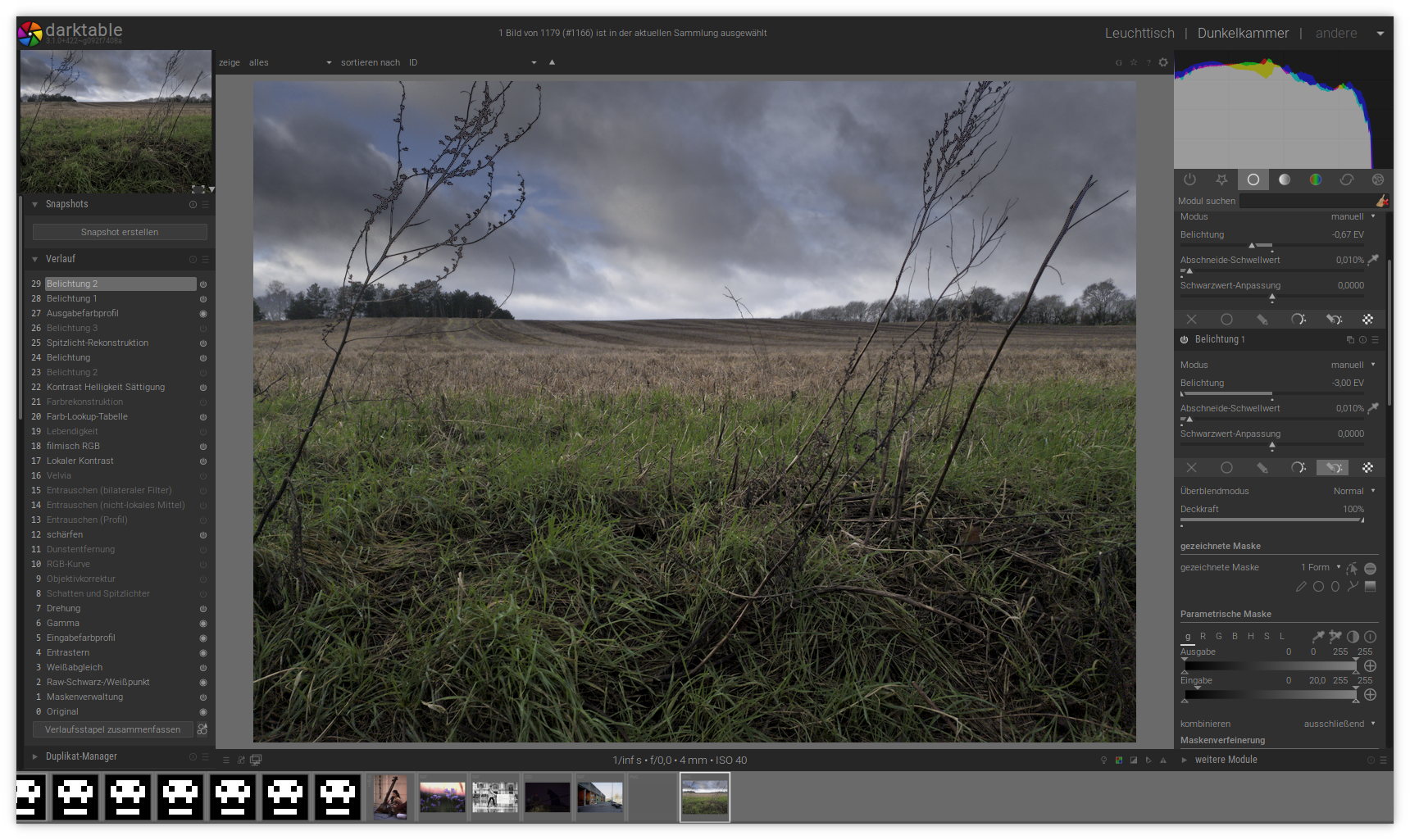Select color modules group icon
Viewport: 1410px width, 840px height.
pyautogui.click(x=1315, y=179)
